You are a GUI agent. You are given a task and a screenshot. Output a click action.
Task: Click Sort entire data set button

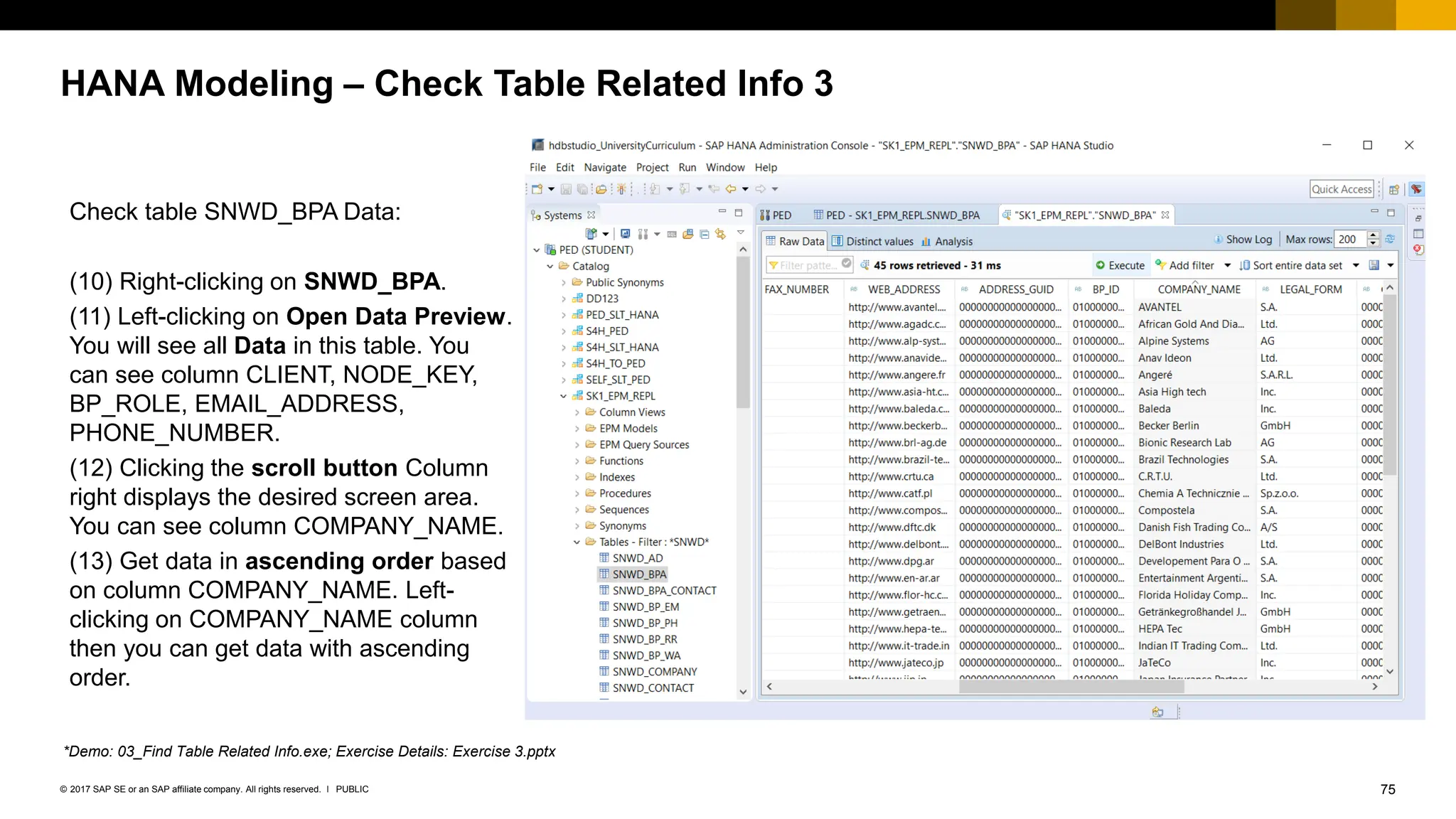coord(1290,265)
